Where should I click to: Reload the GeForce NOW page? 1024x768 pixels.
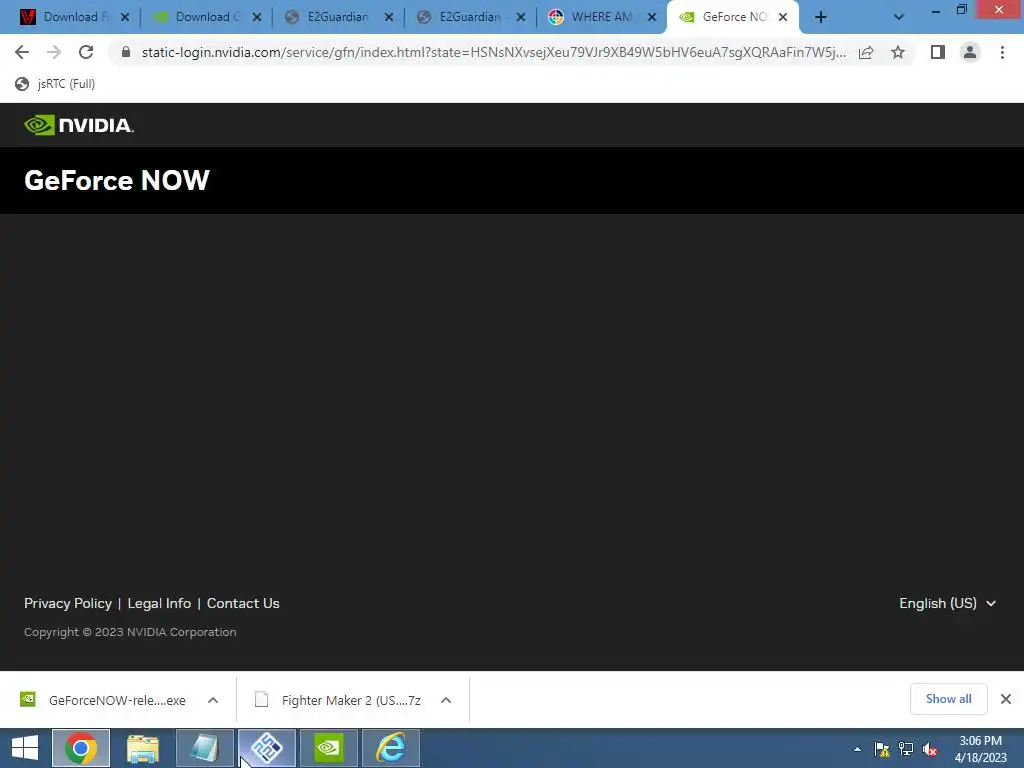pyautogui.click(x=86, y=52)
